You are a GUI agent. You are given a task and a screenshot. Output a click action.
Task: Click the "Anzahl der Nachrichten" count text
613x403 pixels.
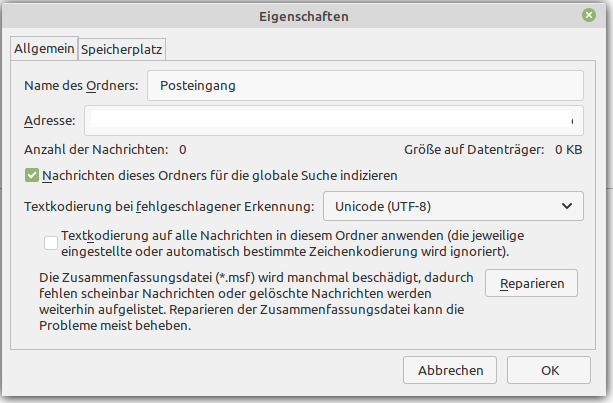point(105,149)
